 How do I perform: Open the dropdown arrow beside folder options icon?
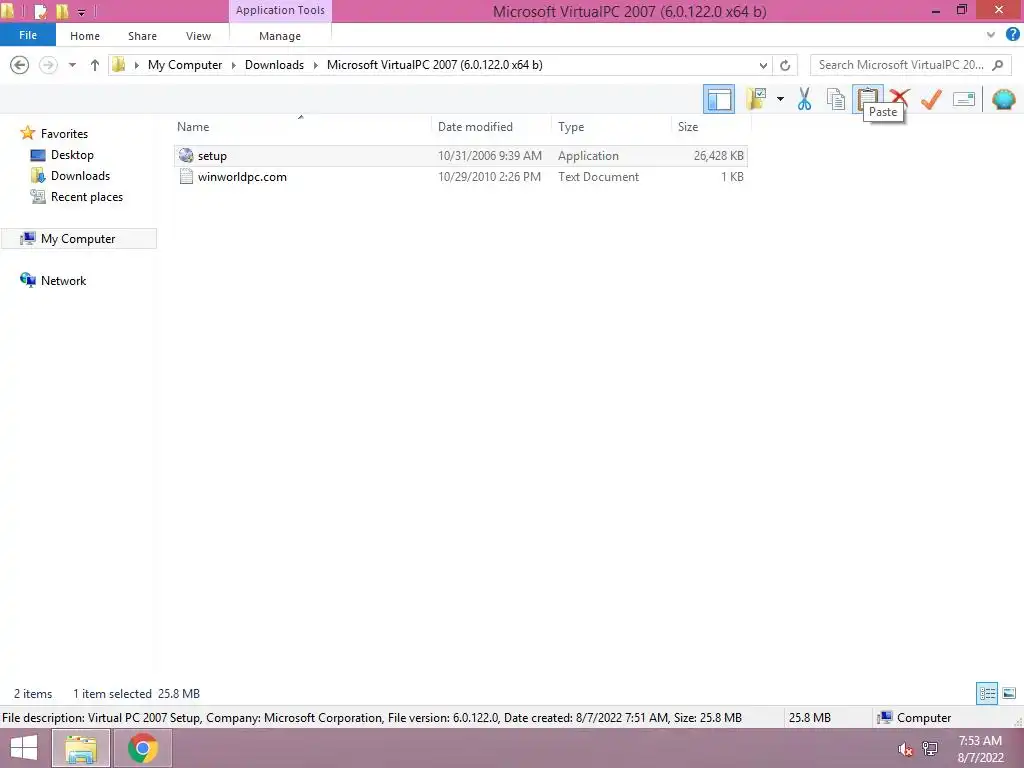coord(780,99)
